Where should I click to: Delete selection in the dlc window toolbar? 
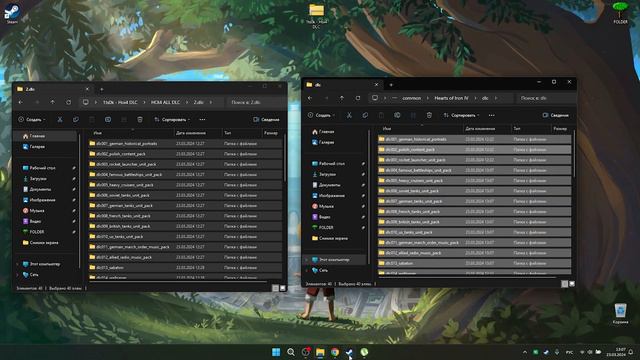[x=429, y=116]
